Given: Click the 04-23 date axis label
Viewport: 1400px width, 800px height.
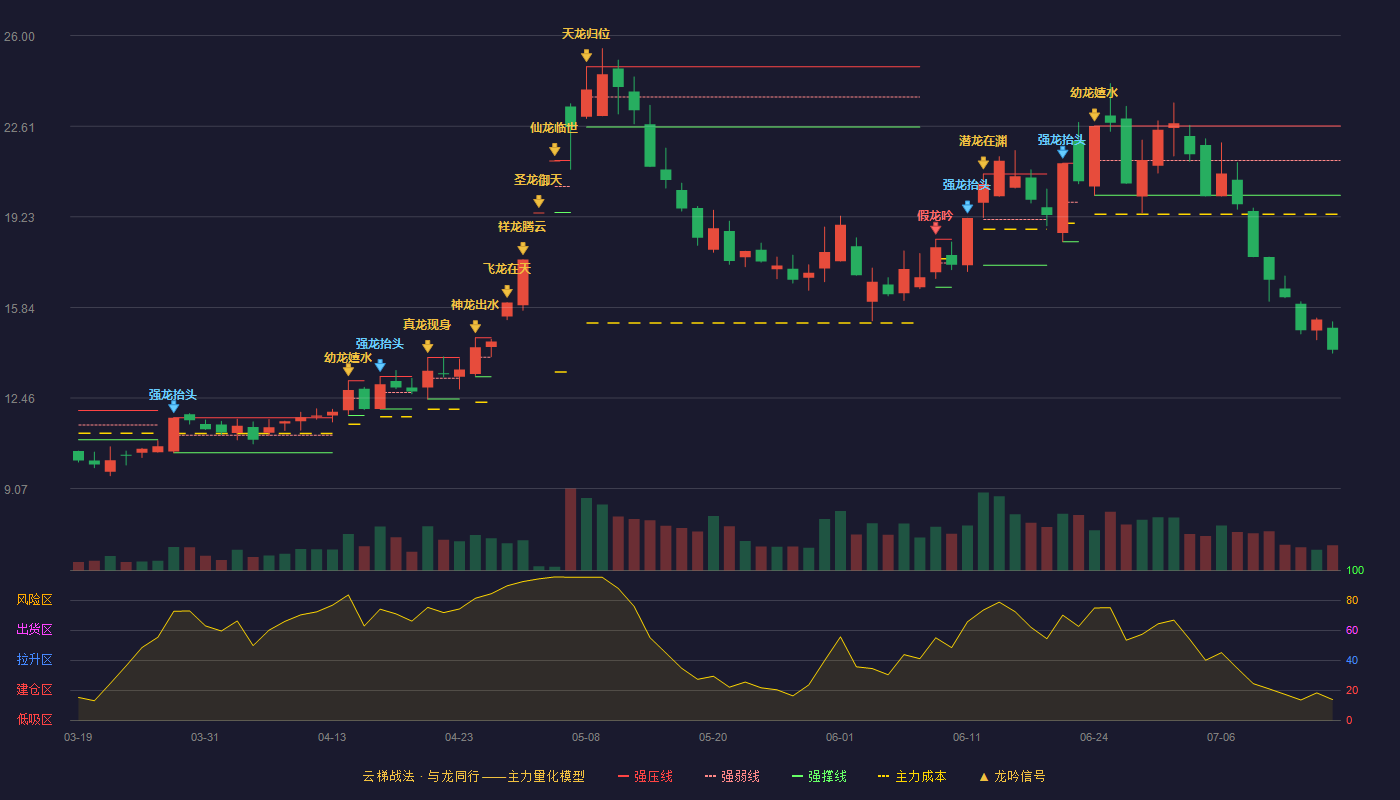Looking at the screenshot, I should click(459, 737).
